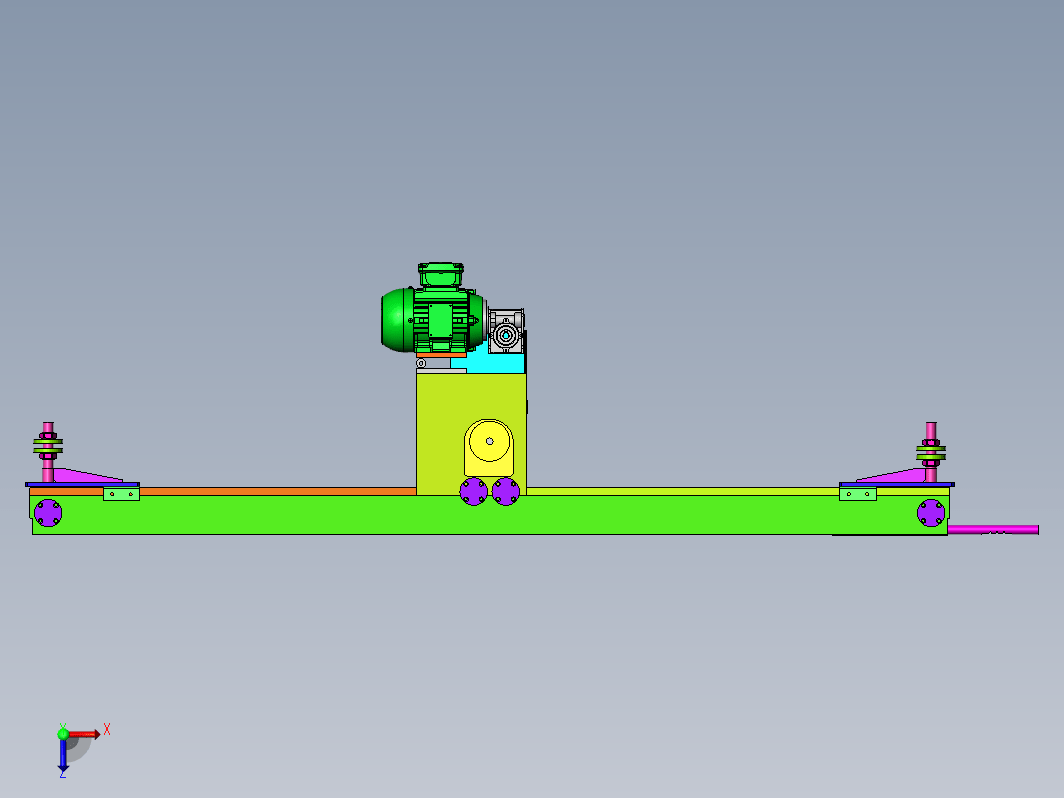Select the magenta gusset bracket on left
Viewport: 1064px width, 798px height.
point(85,476)
